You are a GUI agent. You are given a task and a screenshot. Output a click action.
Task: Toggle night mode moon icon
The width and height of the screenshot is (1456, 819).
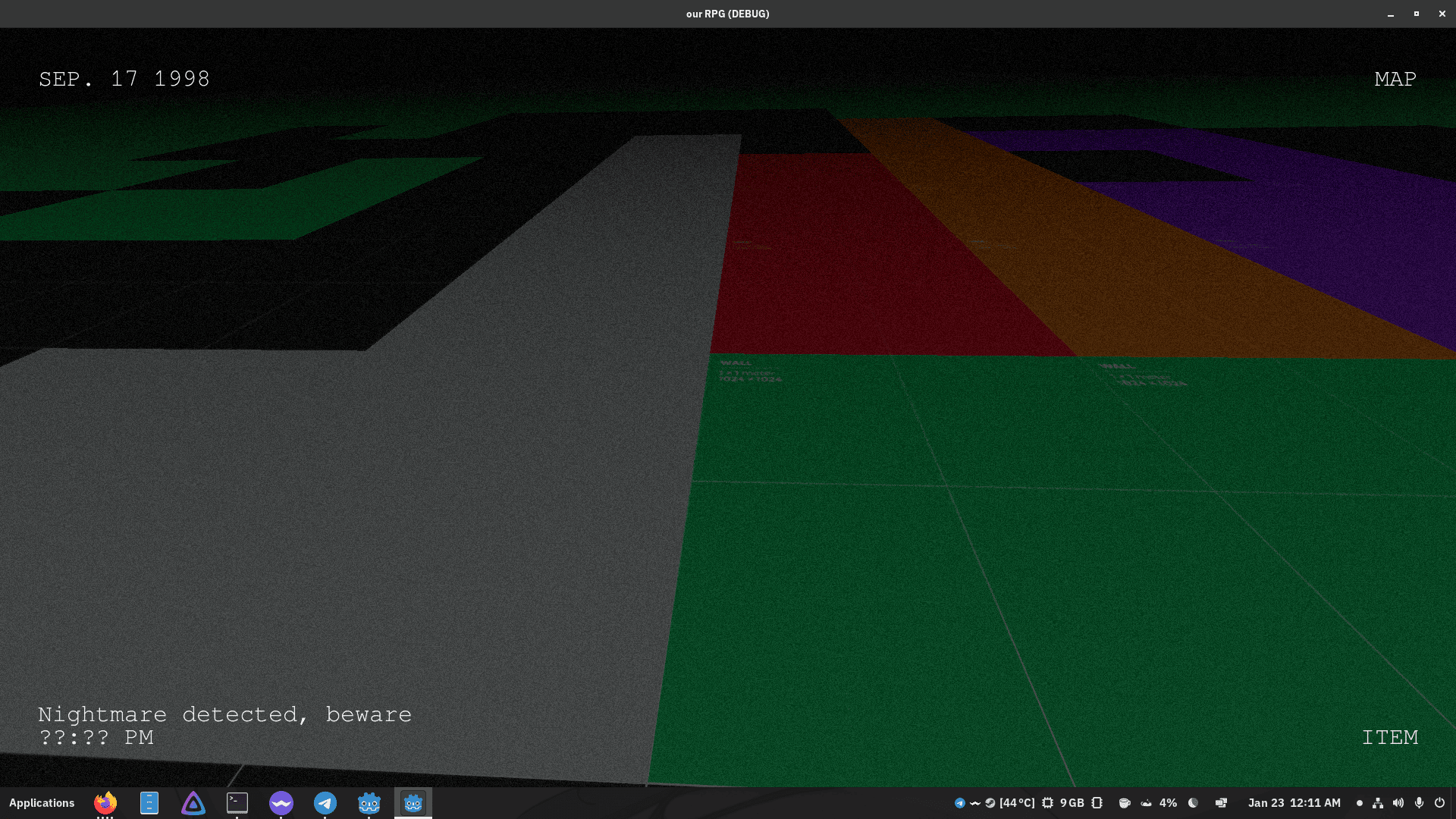[x=1193, y=802]
